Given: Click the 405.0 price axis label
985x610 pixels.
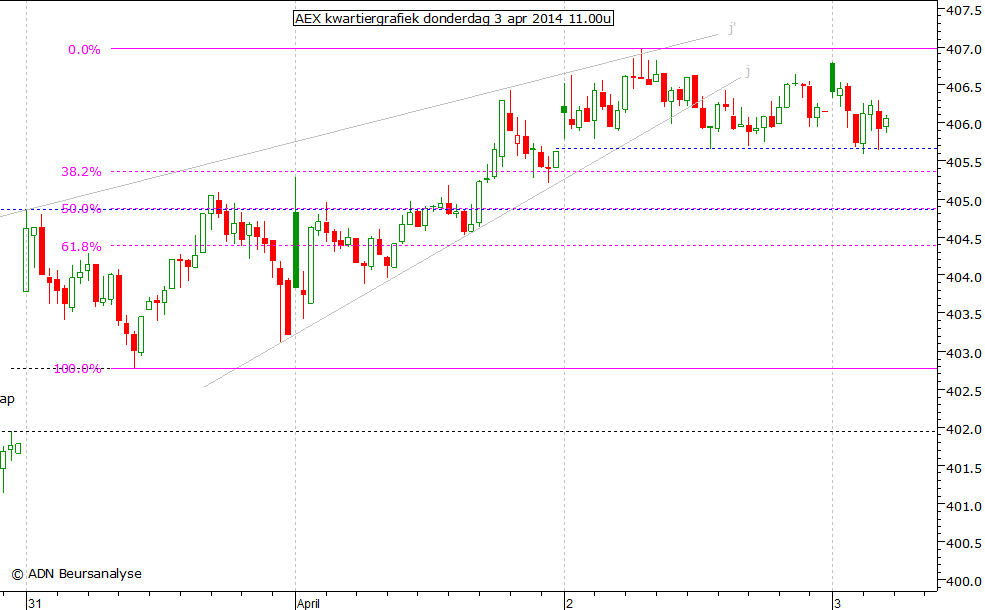Looking at the screenshot, I should pos(964,202).
